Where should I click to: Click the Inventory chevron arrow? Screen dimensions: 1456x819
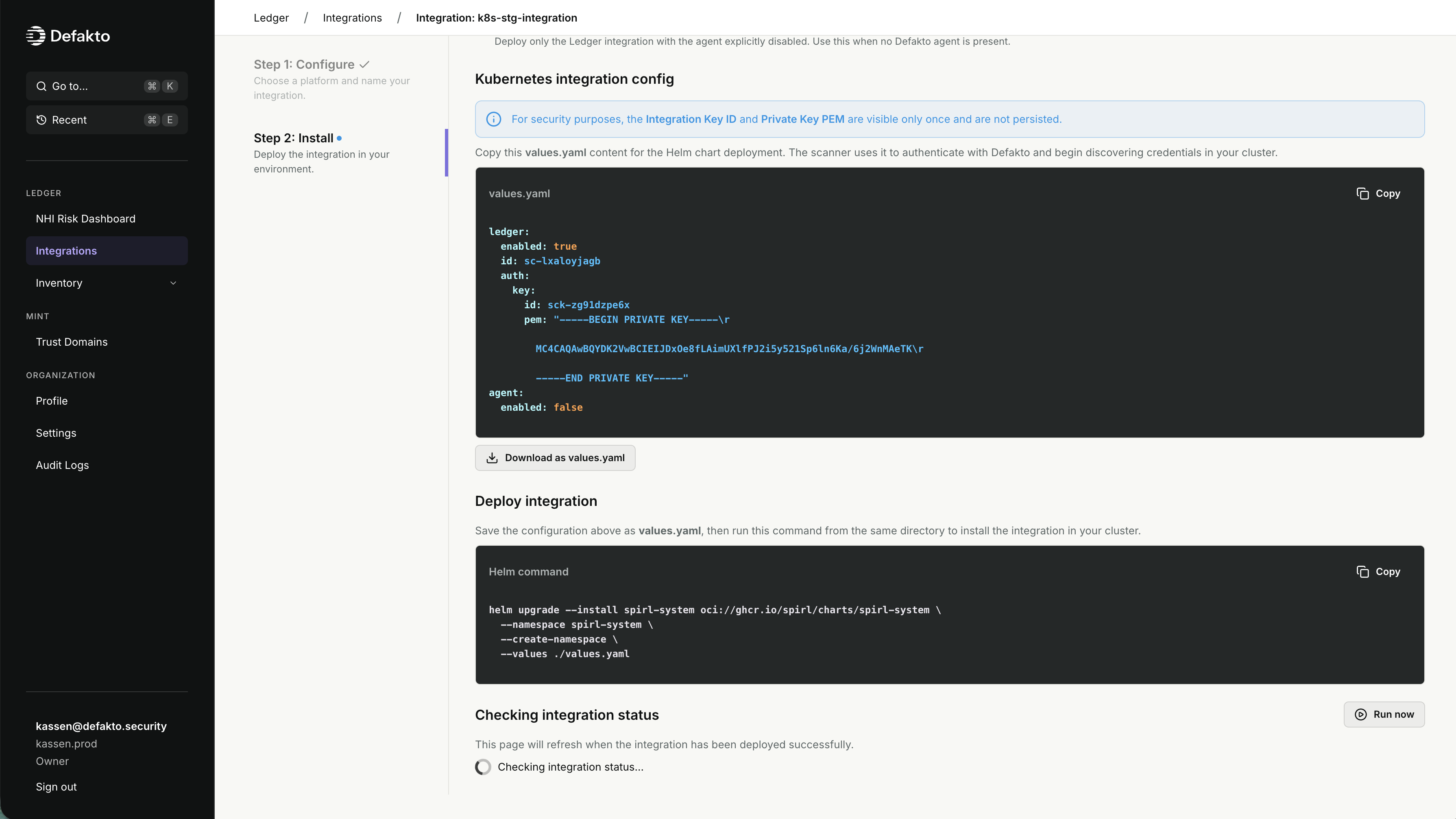click(x=174, y=283)
